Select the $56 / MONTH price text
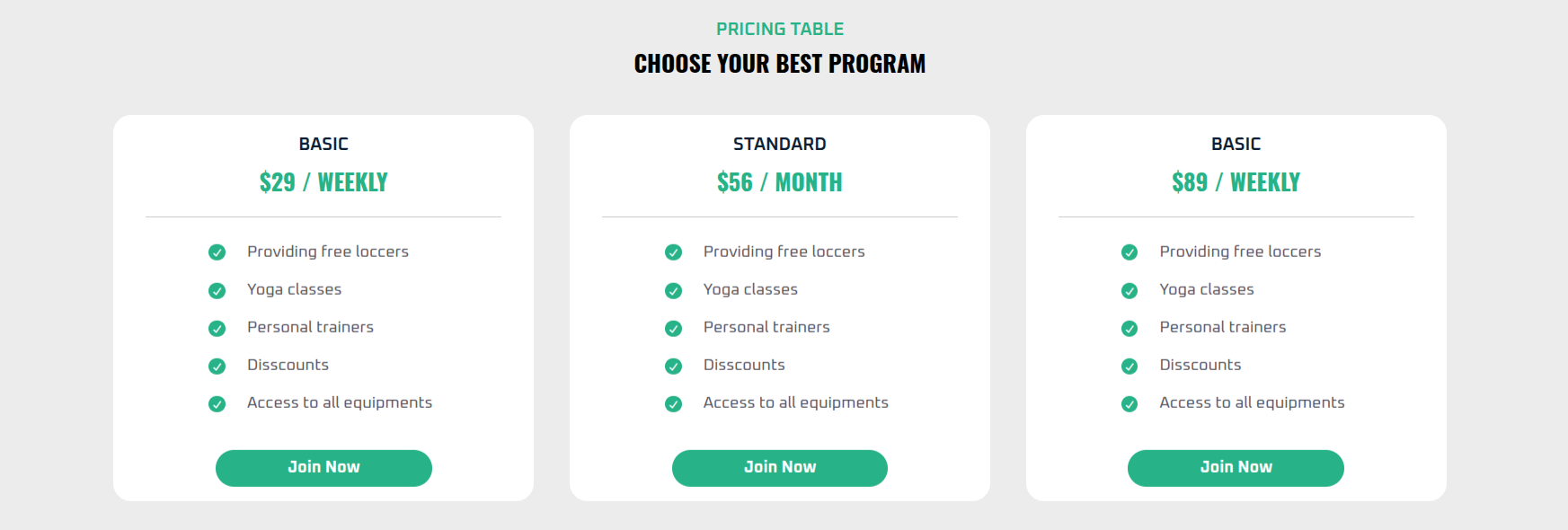Image resolution: width=1568 pixels, height=530 pixels. 779,182
